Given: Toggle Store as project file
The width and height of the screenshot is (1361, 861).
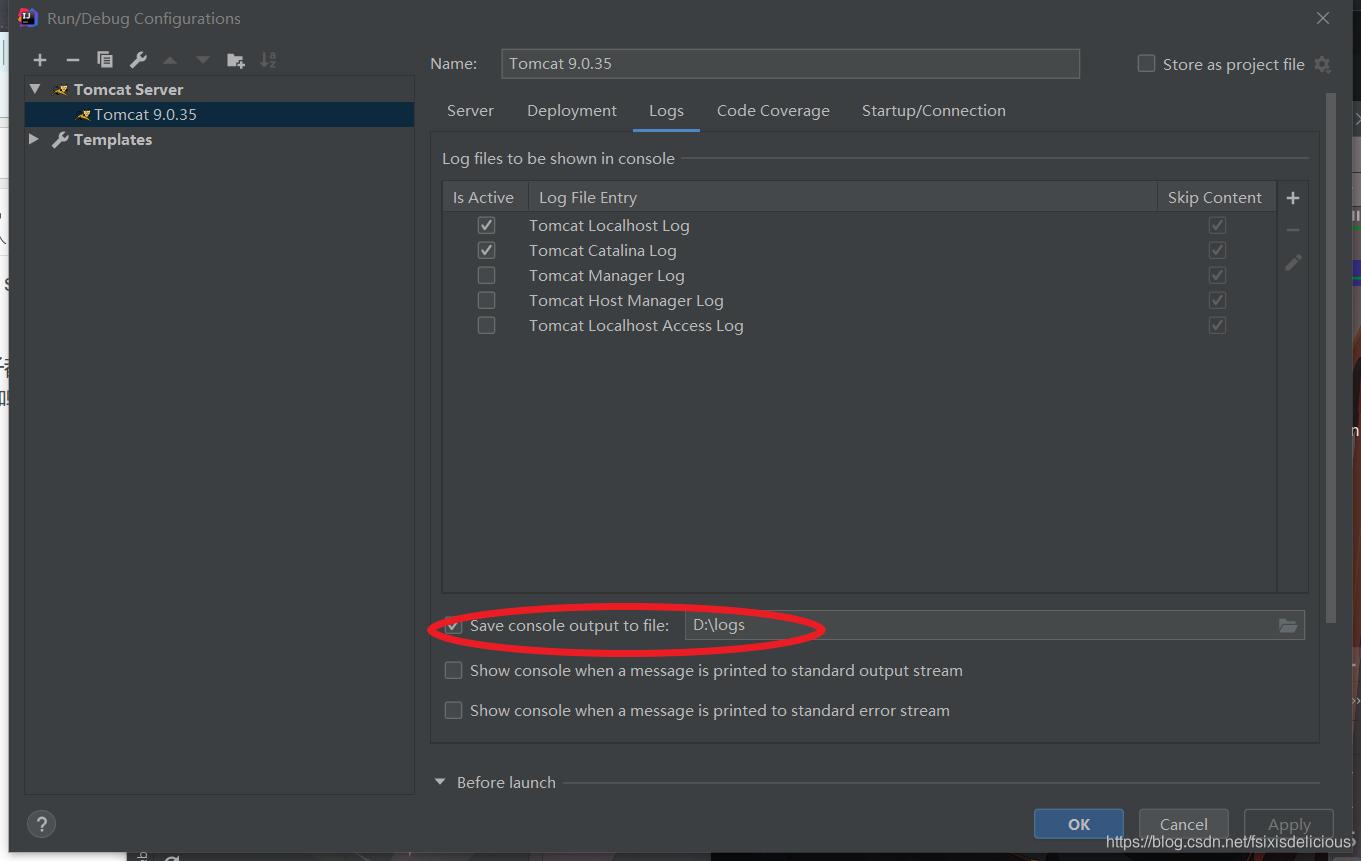Looking at the screenshot, I should point(1146,64).
